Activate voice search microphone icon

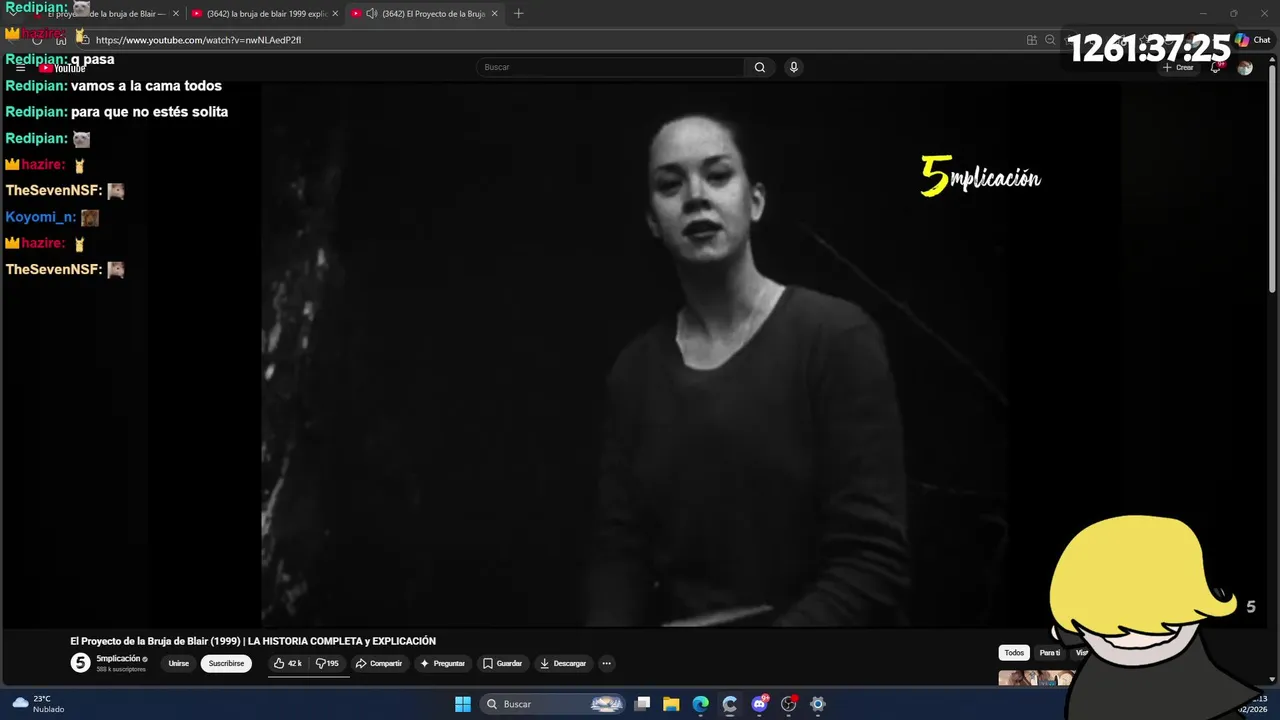click(794, 67)
